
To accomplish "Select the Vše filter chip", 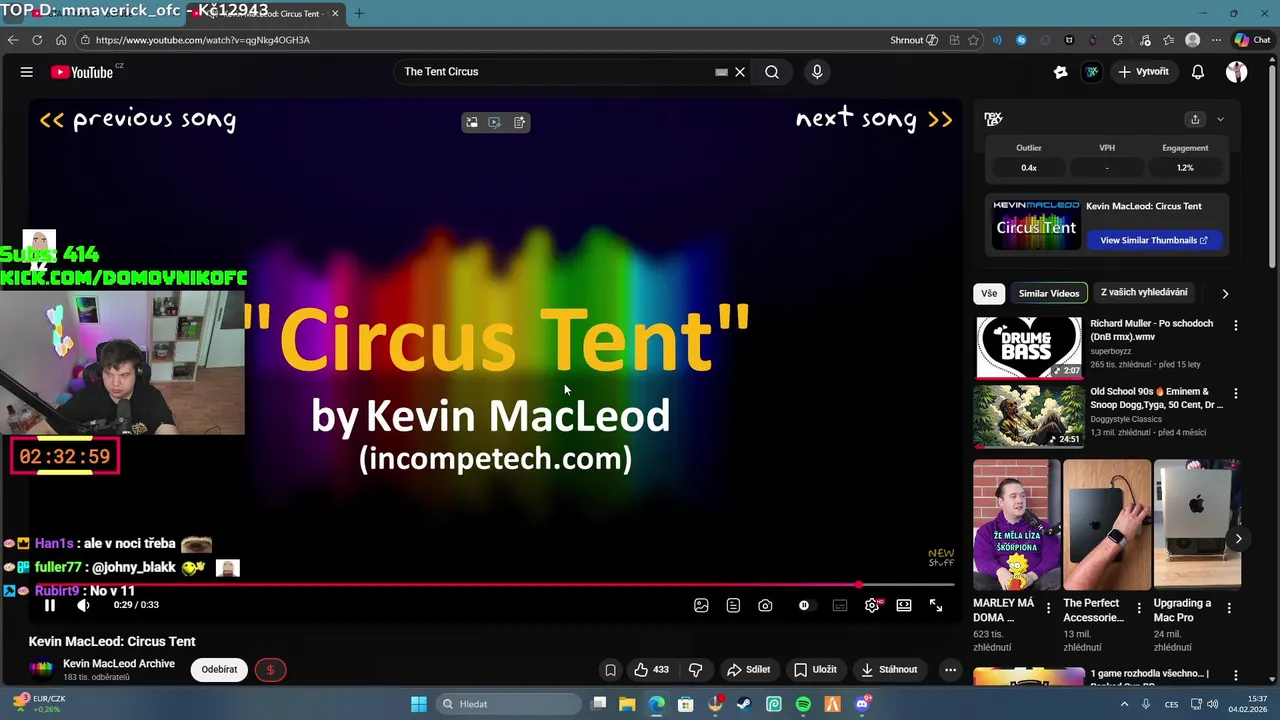I will pos(989,294).
